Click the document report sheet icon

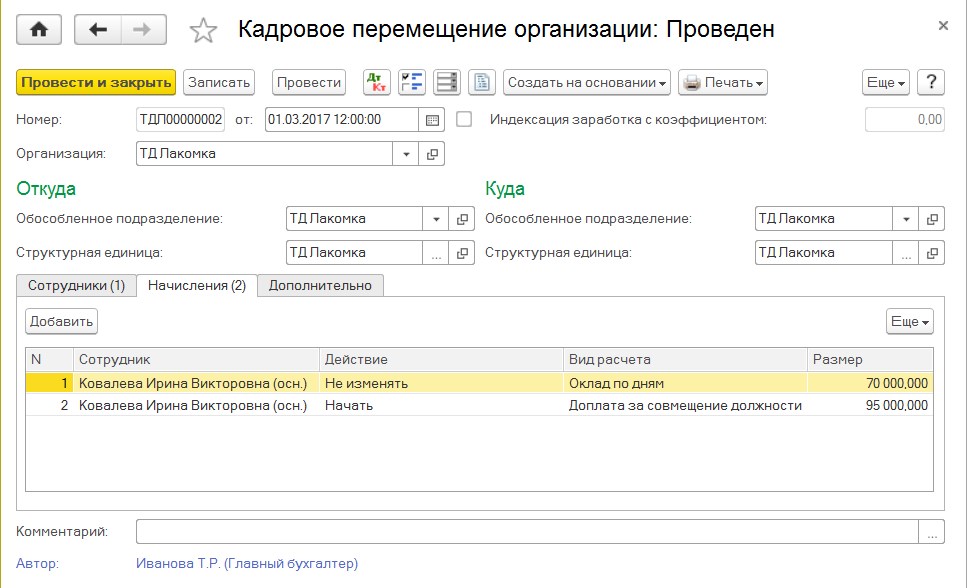pyautogui.click(x=482, y=82)
